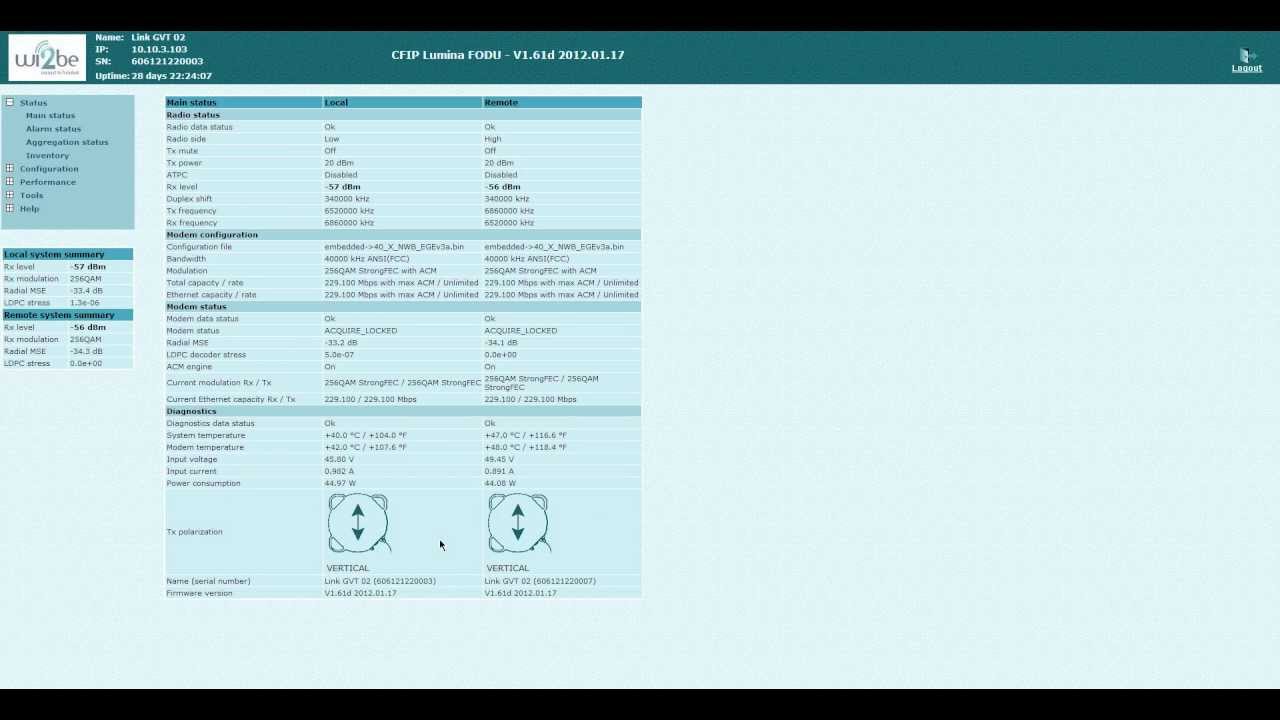The image size is (1280, 720).
Task: Expand the Performance tree node
Action: coord(10,181)
